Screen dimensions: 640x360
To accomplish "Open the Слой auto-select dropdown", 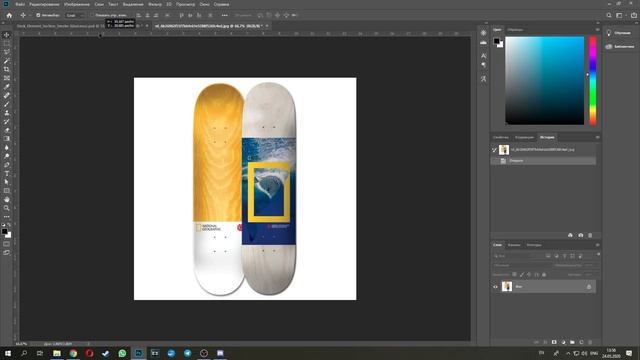I will [x=75, y=16].
